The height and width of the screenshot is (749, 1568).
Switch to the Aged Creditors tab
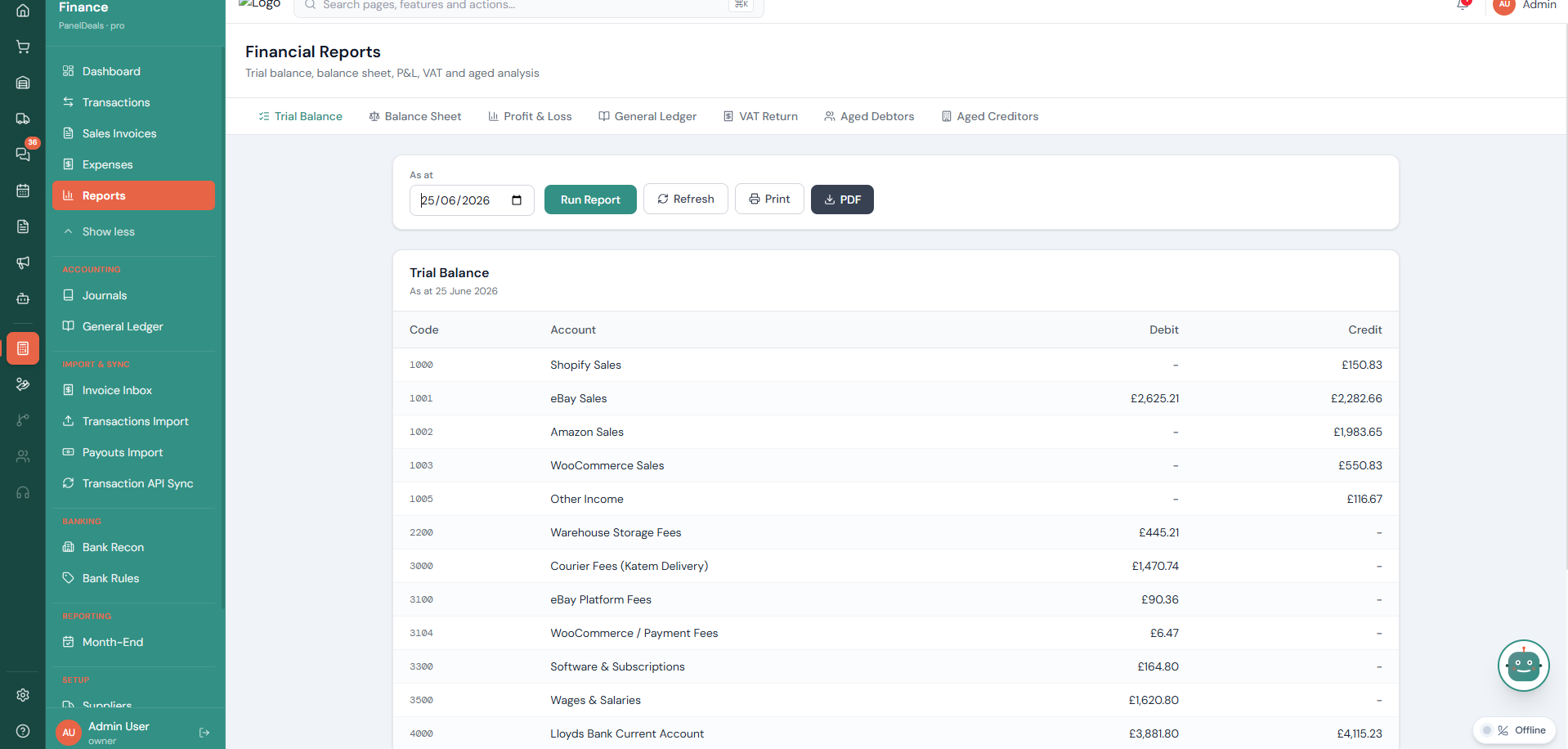pyautogui.click(x=990, y=116)
